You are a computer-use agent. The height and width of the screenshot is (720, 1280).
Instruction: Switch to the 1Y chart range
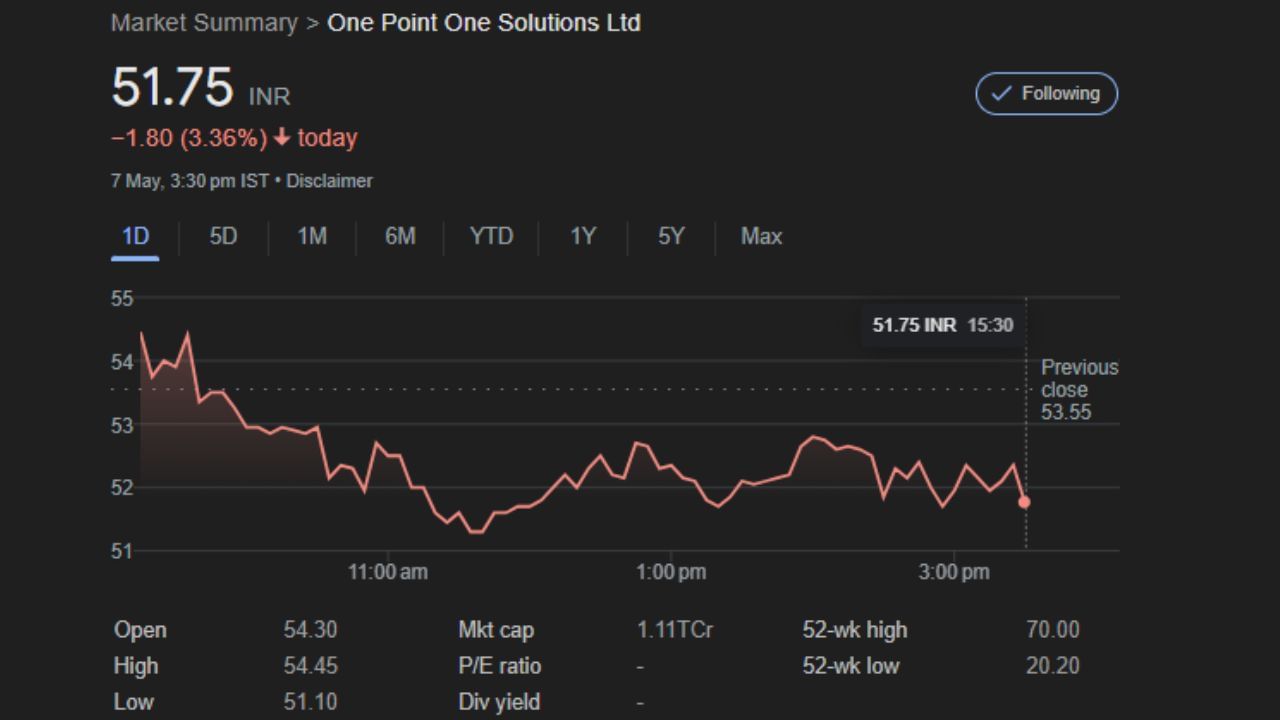point(583,237)
